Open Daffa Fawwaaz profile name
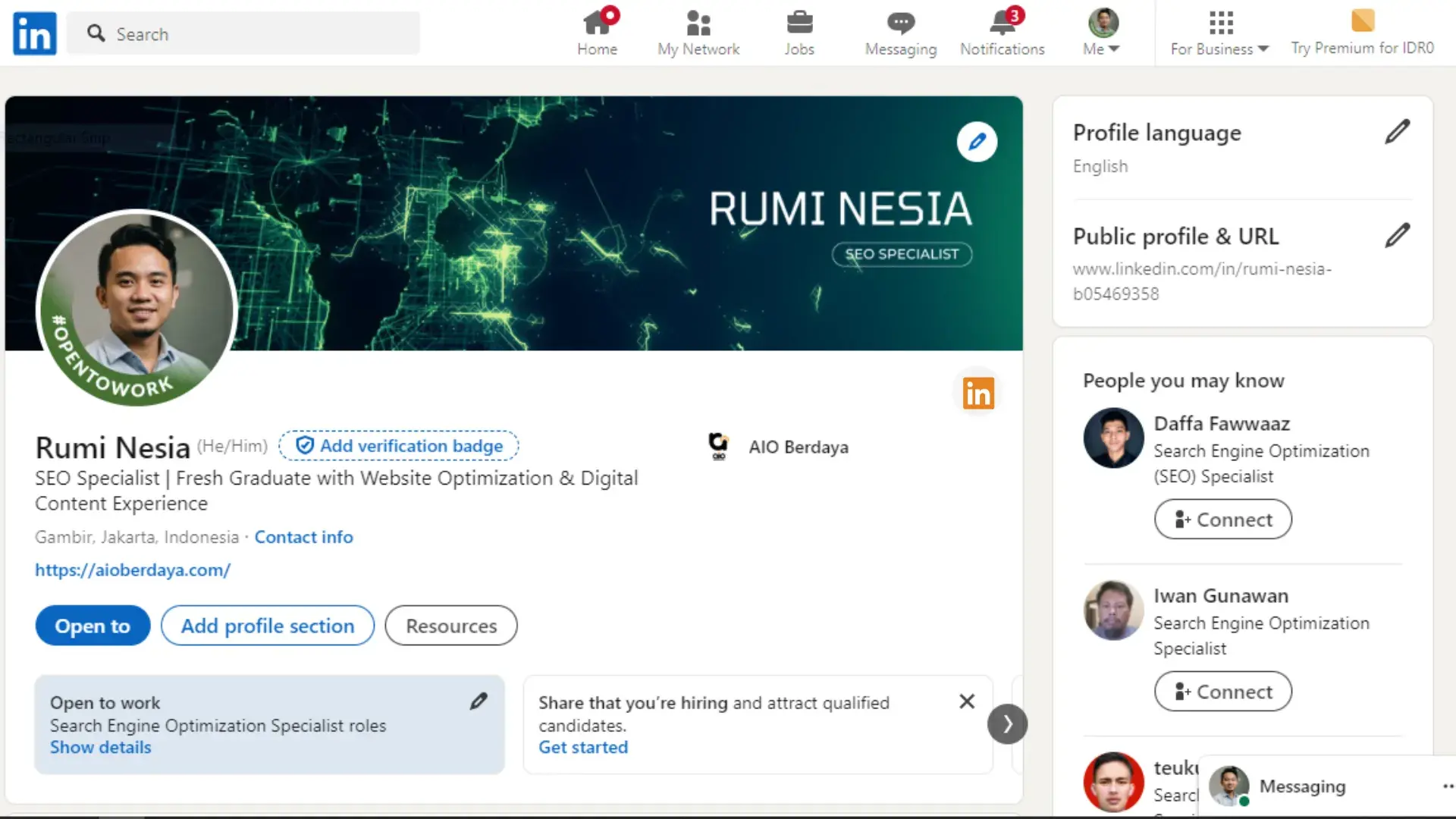This screenshot has width=1456, height=819. point(1222,424)
